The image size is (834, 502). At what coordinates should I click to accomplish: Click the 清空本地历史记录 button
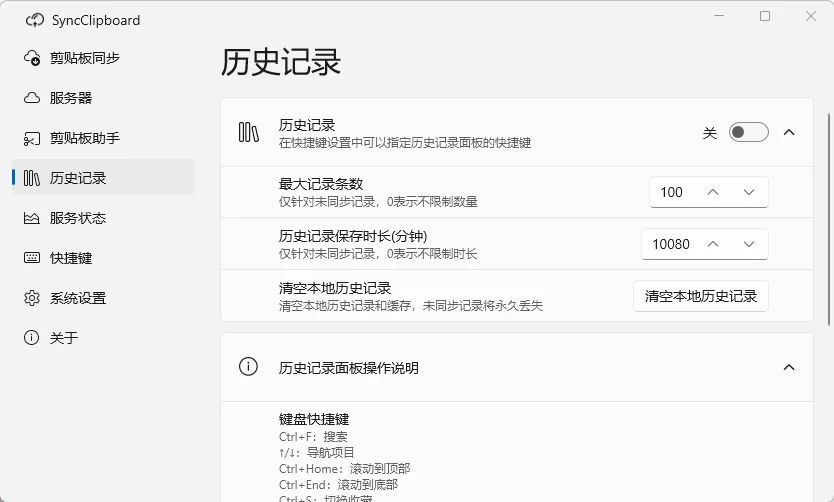(x=700, y=296)
